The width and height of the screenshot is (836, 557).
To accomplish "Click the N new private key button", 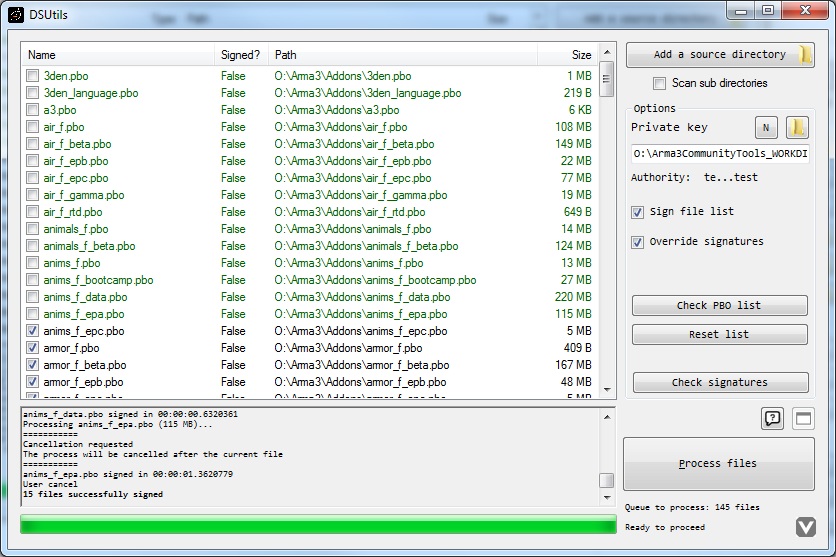I will click(765, 128).
